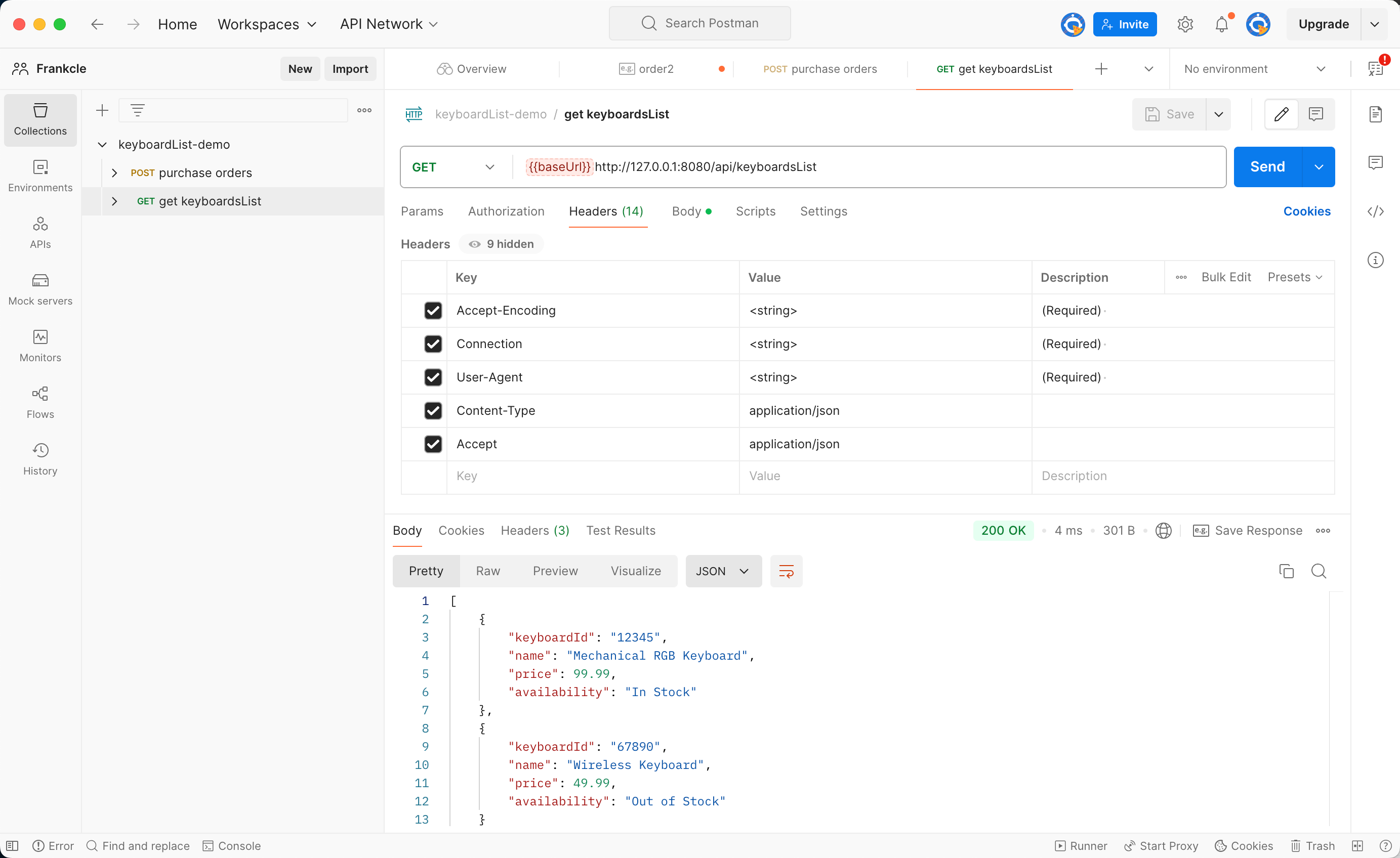
Task: Open the Upgrade dropdown arrow
Action: point(1375,24)
